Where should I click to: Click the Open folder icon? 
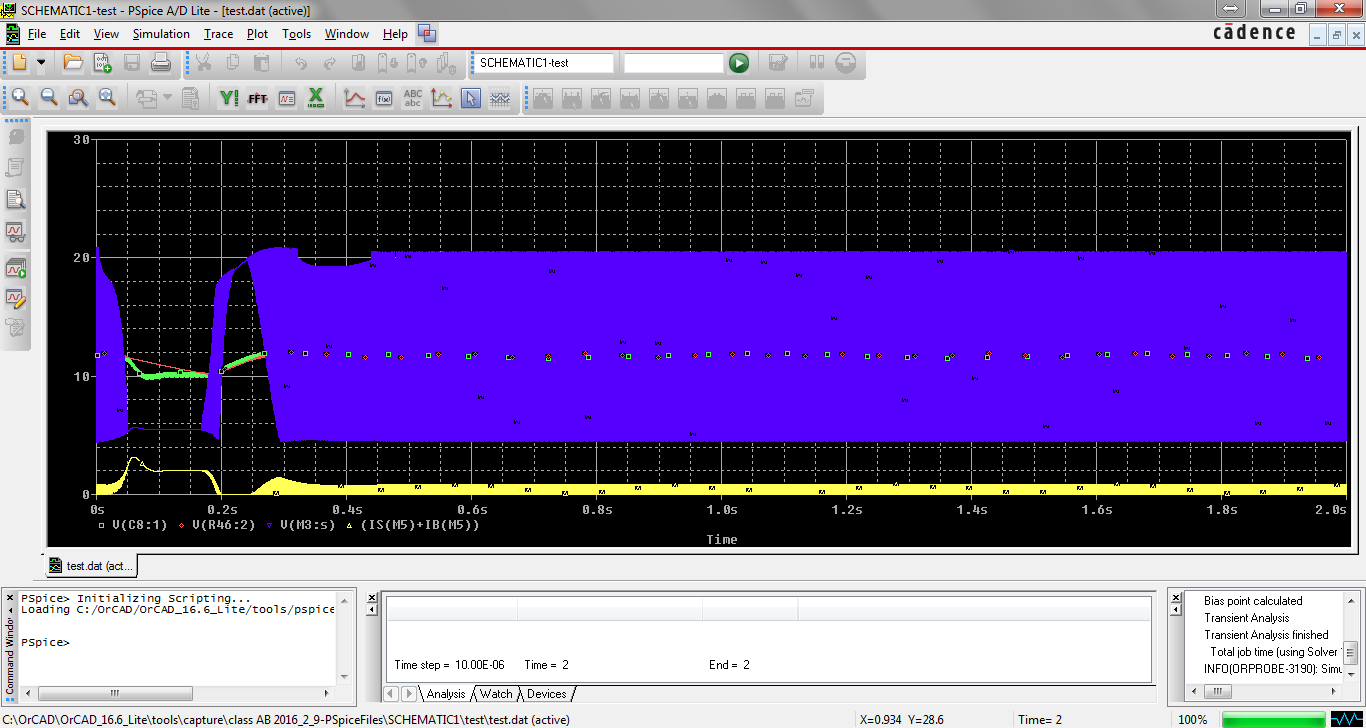(73, 63)
